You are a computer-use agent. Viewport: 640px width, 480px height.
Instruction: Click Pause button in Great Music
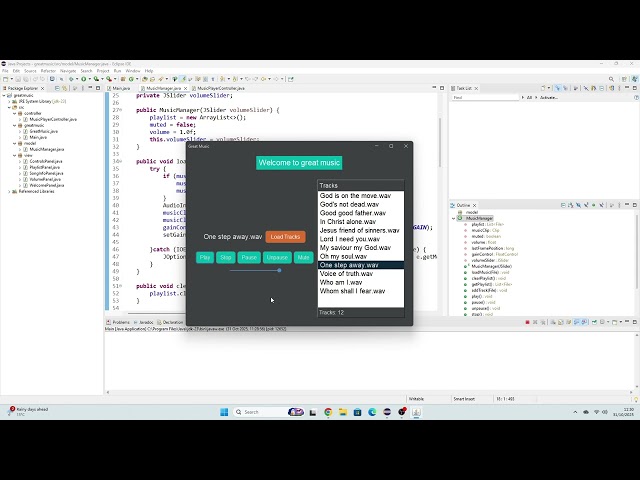249,258
